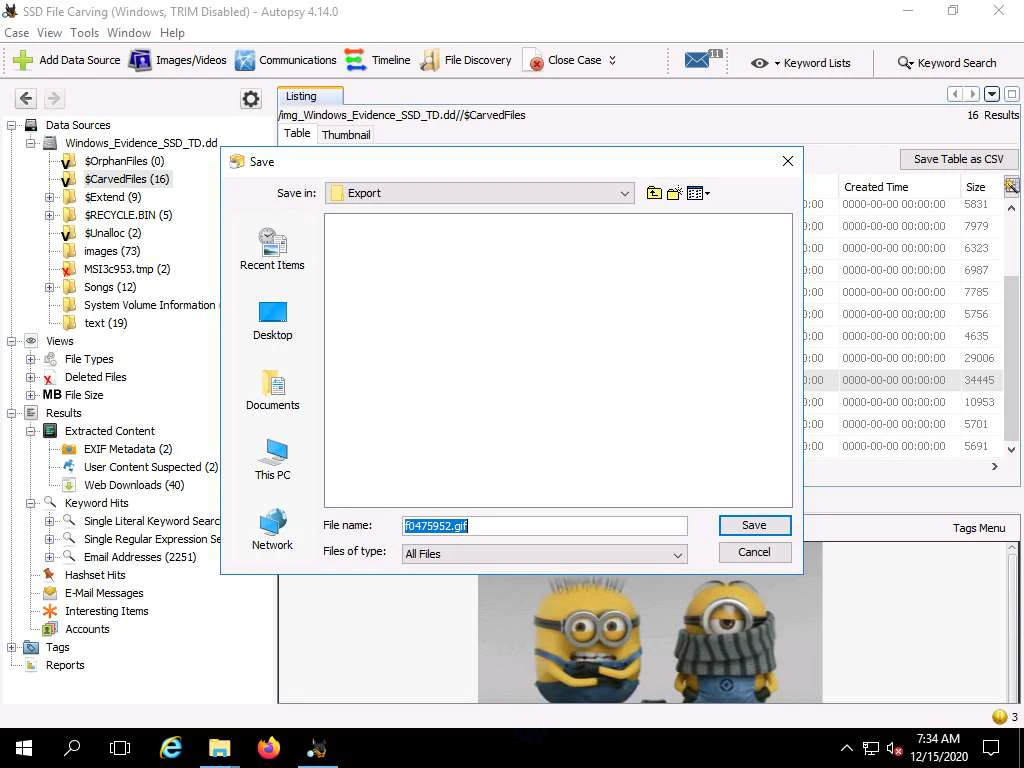Open the tree view settings gear
Viewport: 1024px width, 768px height.
(251, 99)
